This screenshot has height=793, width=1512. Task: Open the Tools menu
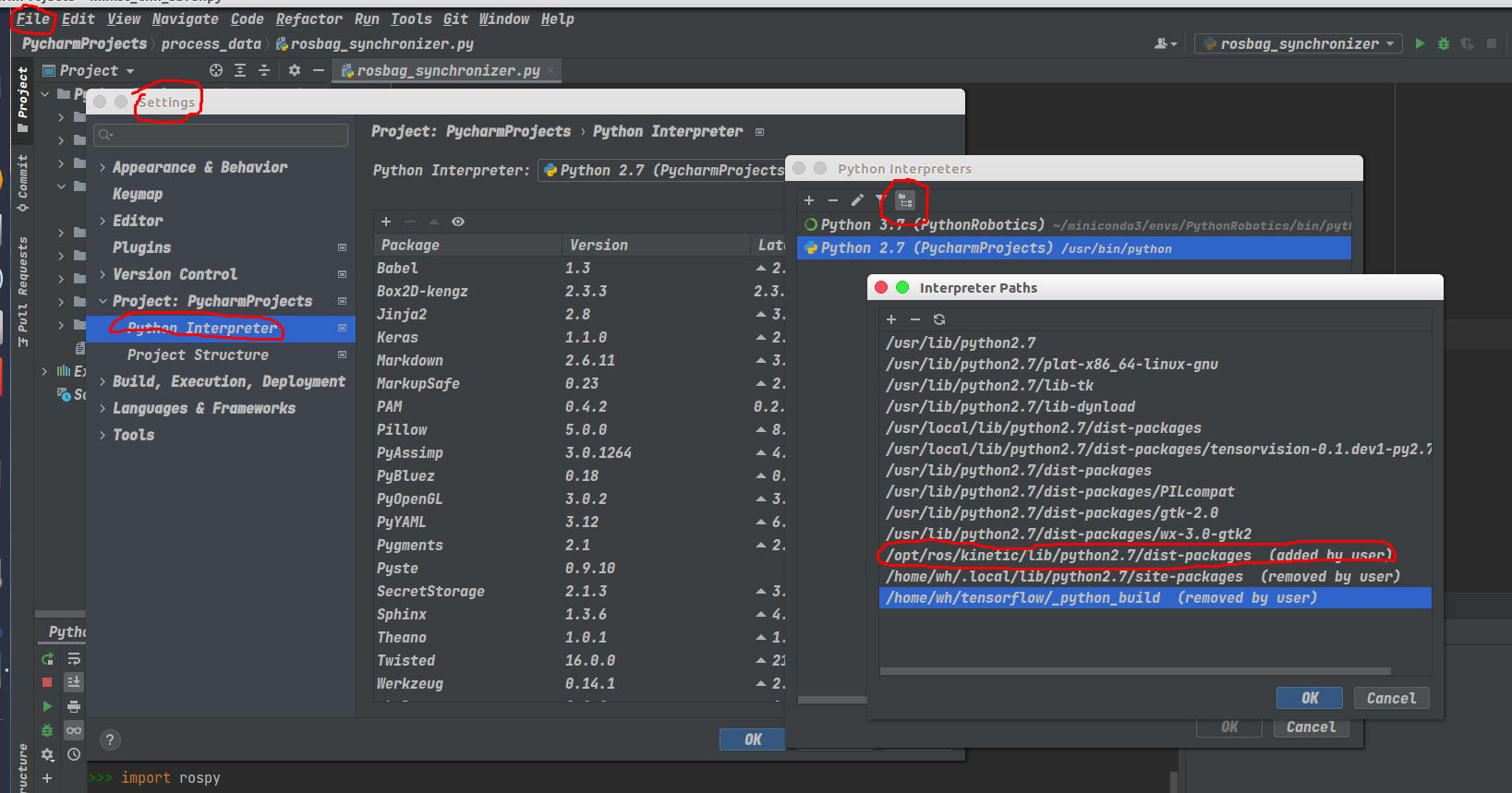pos(411,18)
